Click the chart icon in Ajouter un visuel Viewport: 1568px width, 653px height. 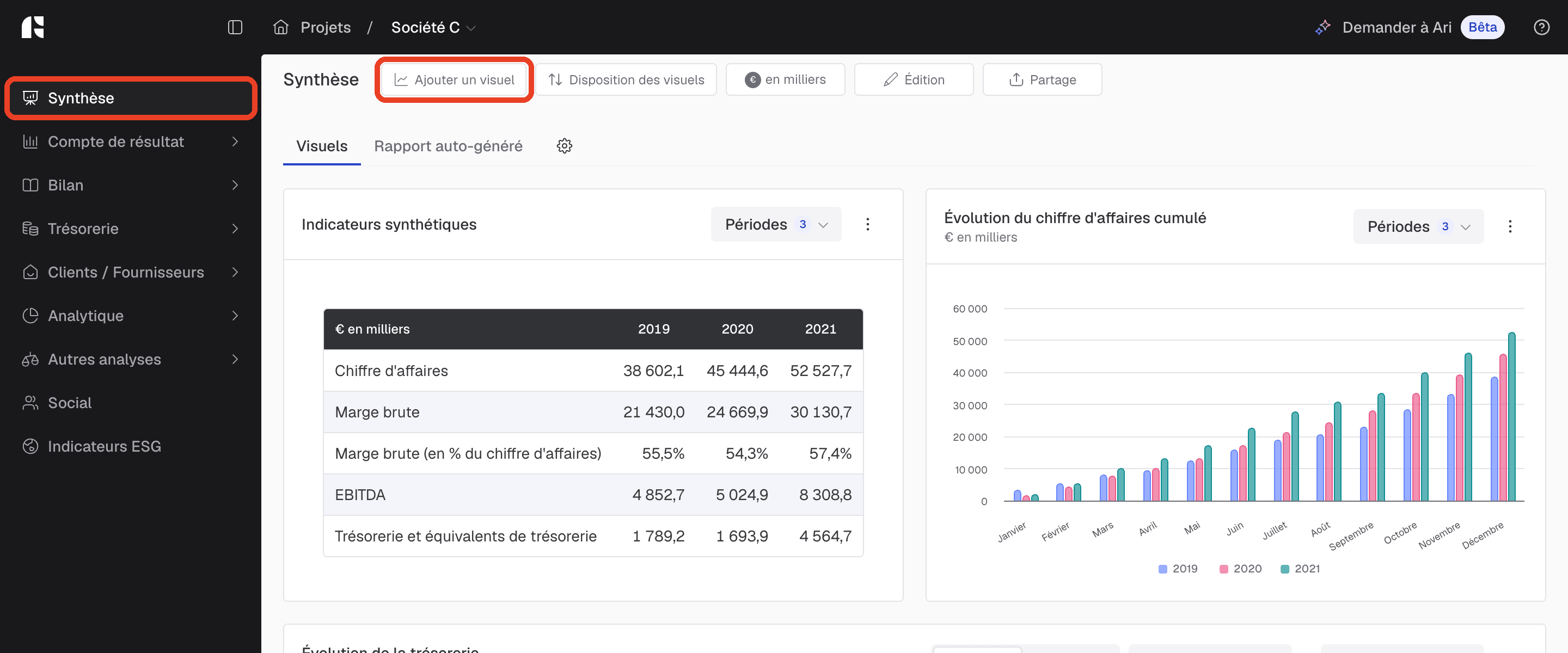[401, 80]
